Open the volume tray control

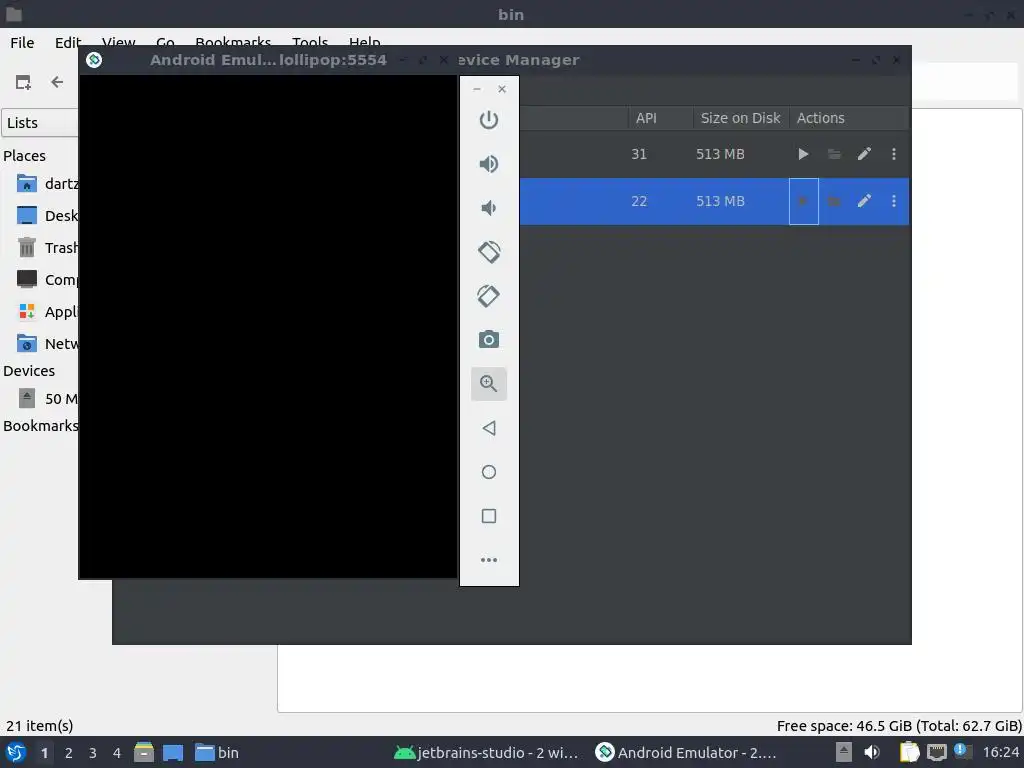[x=872, y=752]
